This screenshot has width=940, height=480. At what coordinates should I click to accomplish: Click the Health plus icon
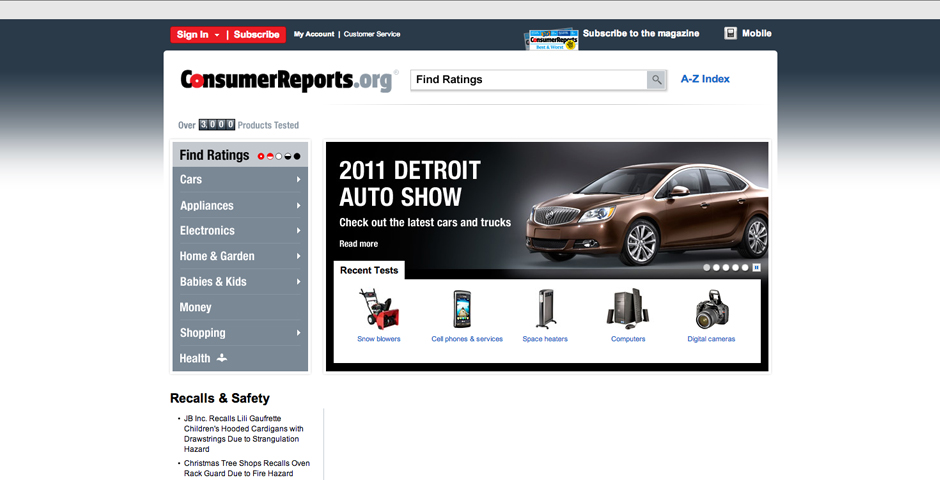[222, 358]
